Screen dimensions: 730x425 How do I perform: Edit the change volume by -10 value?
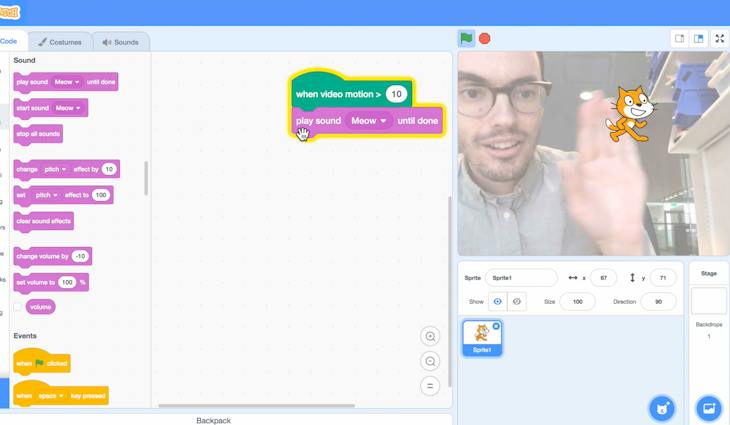coord(81,256)
